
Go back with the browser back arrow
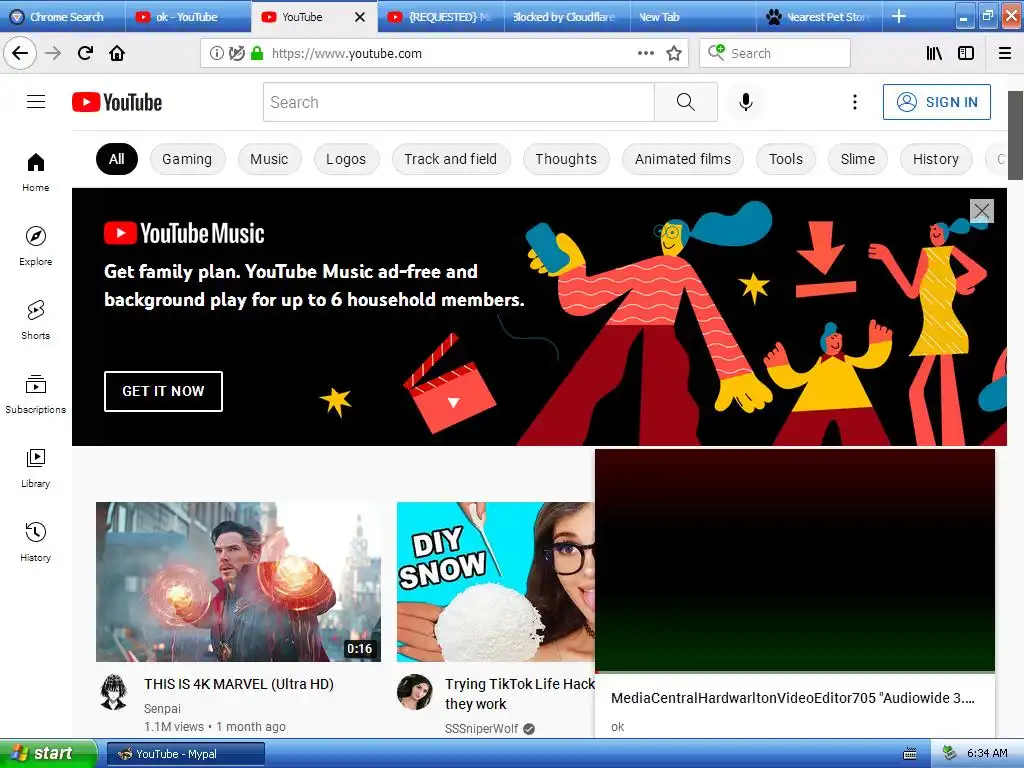[20, 53]
